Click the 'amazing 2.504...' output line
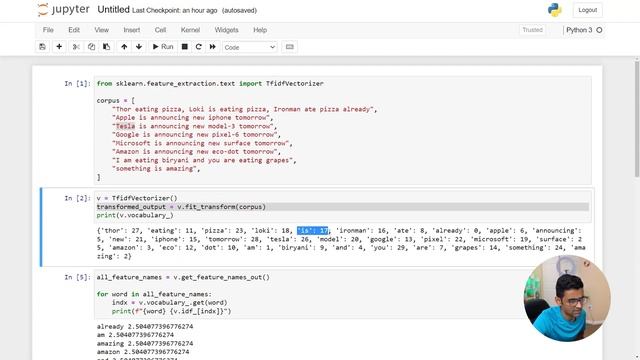The height and width of the screenshot is (360, 640). 145,344
